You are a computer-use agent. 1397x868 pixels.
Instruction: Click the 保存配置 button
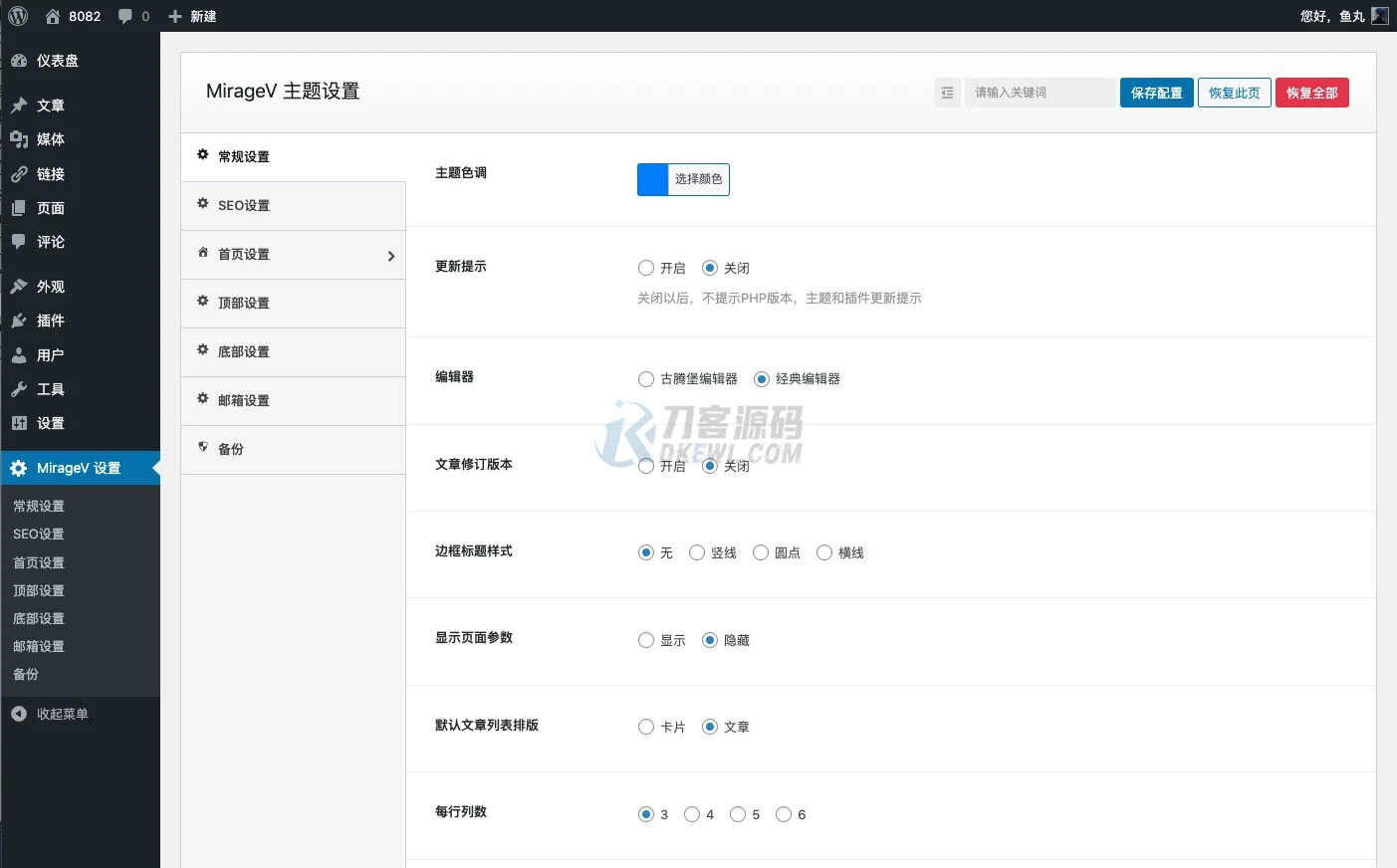pyautogui.click(x=1156, y=92)
